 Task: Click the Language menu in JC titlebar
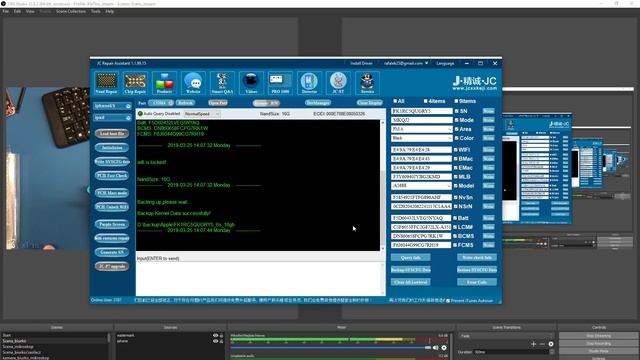point(445,63)
